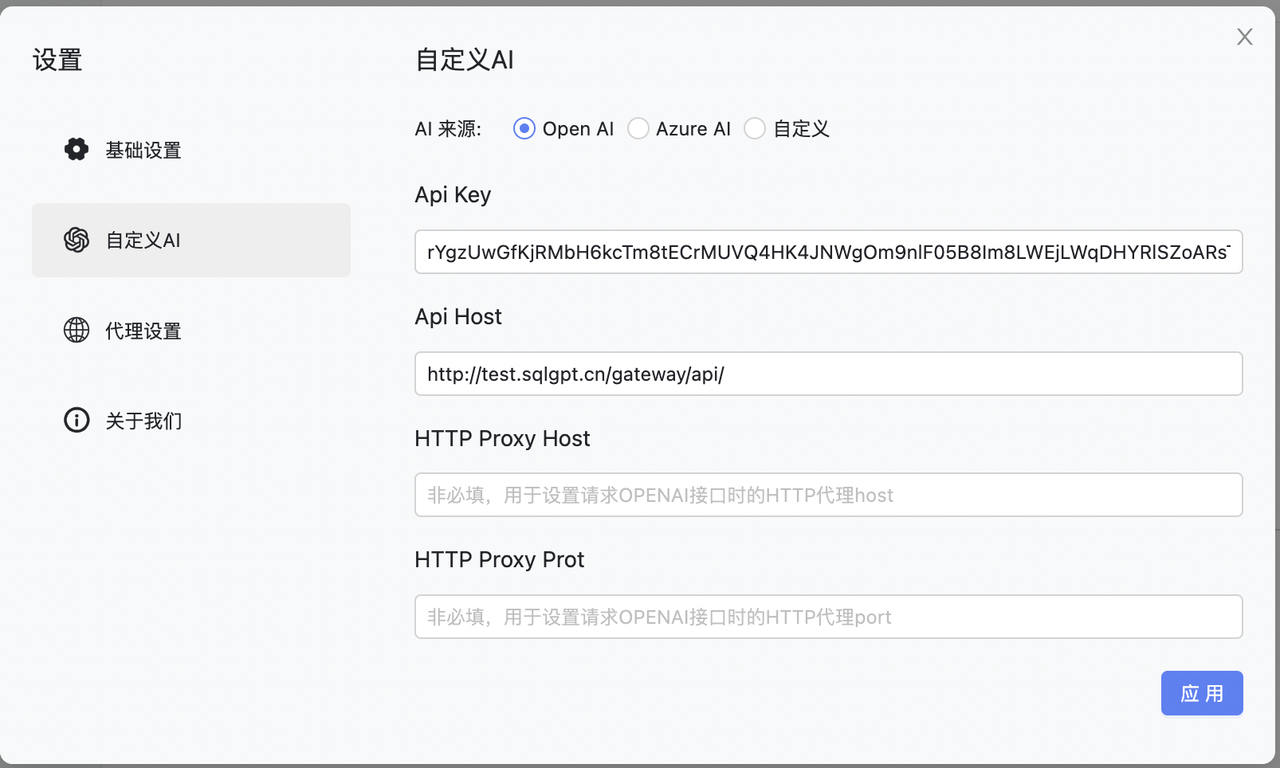Screen dimensions: 1280x768
Task: Switch to the 代理设置 section
Action: pyautogui.click(x=191, y=330)
